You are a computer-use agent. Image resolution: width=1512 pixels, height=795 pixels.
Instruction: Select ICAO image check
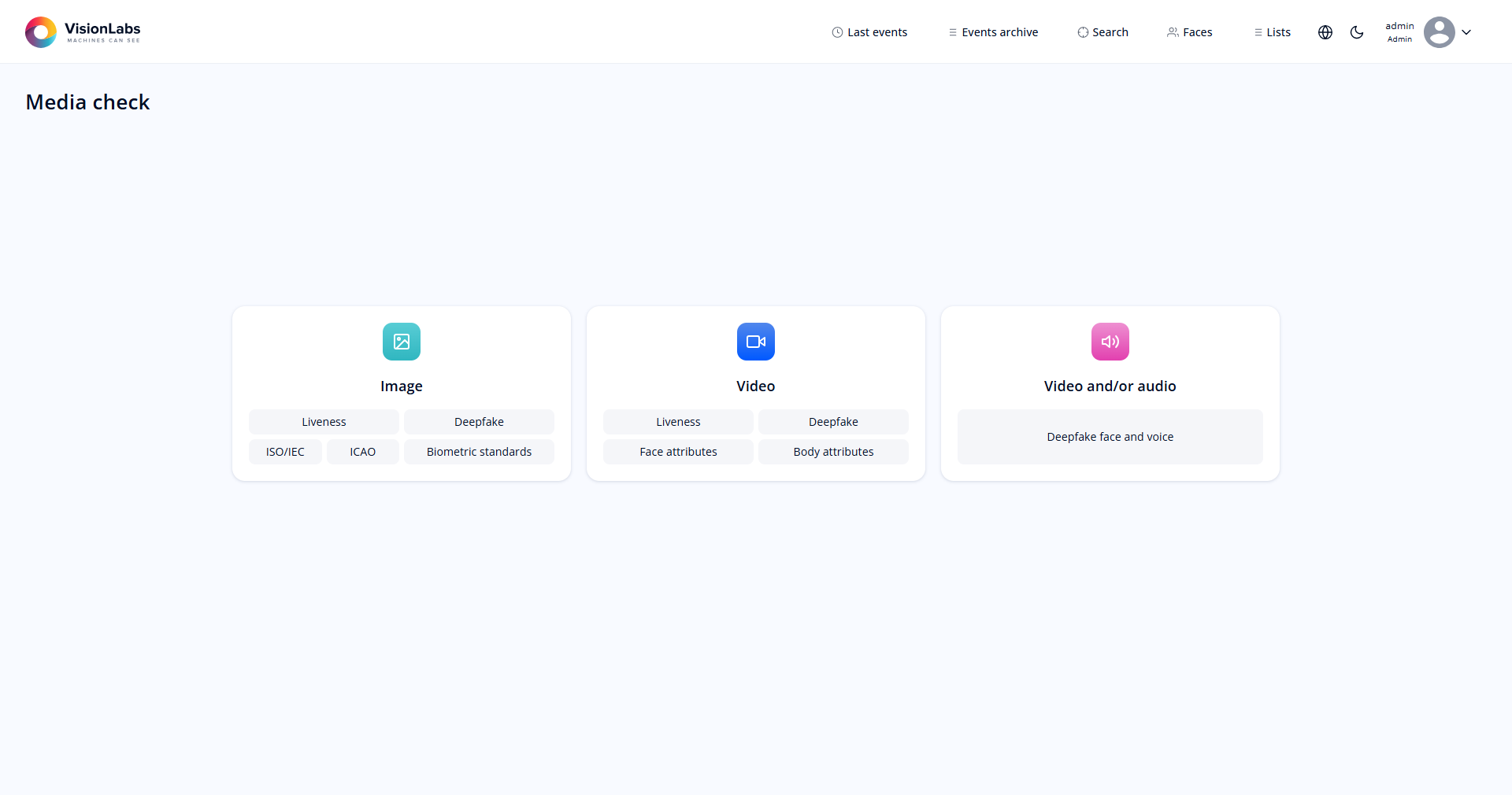tap(363, 452)
